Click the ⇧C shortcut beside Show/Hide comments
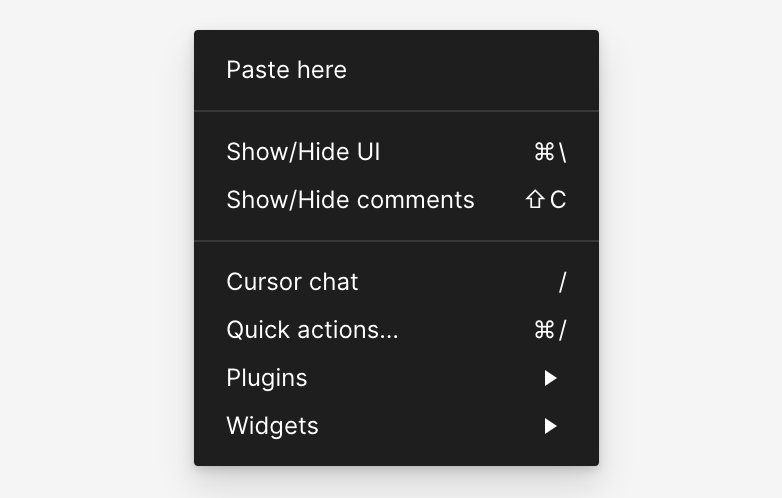This screenshot has width=782, height=498. point(546,200)
